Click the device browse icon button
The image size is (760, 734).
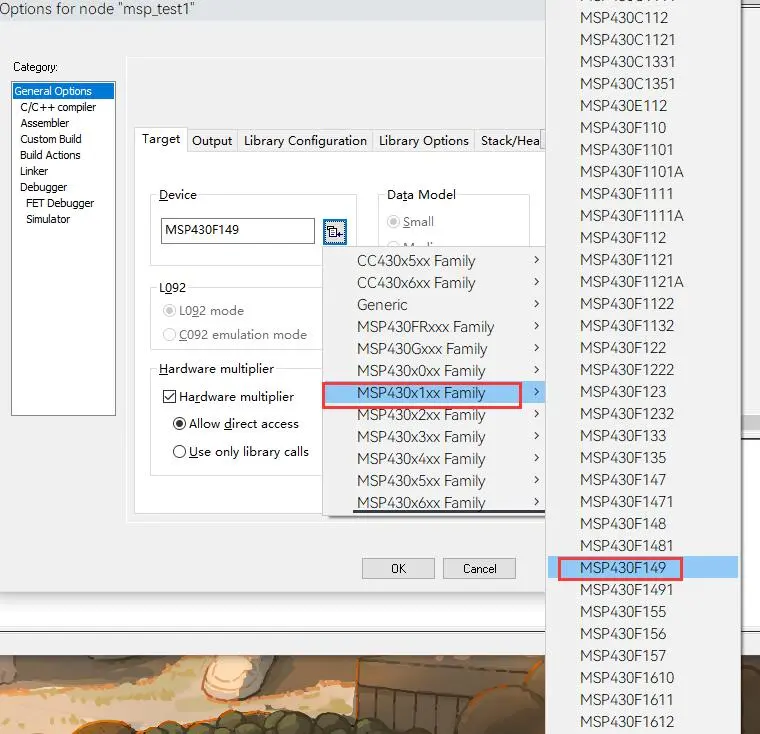coord(334,232)
